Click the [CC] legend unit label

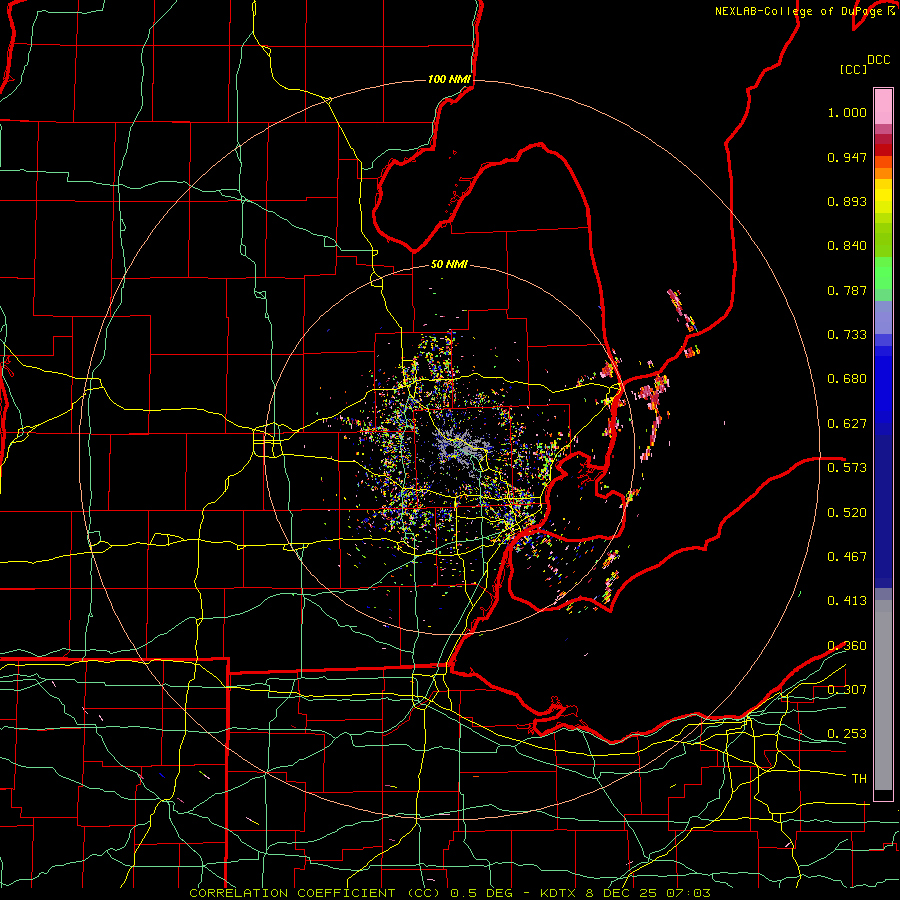coord(854,69)
